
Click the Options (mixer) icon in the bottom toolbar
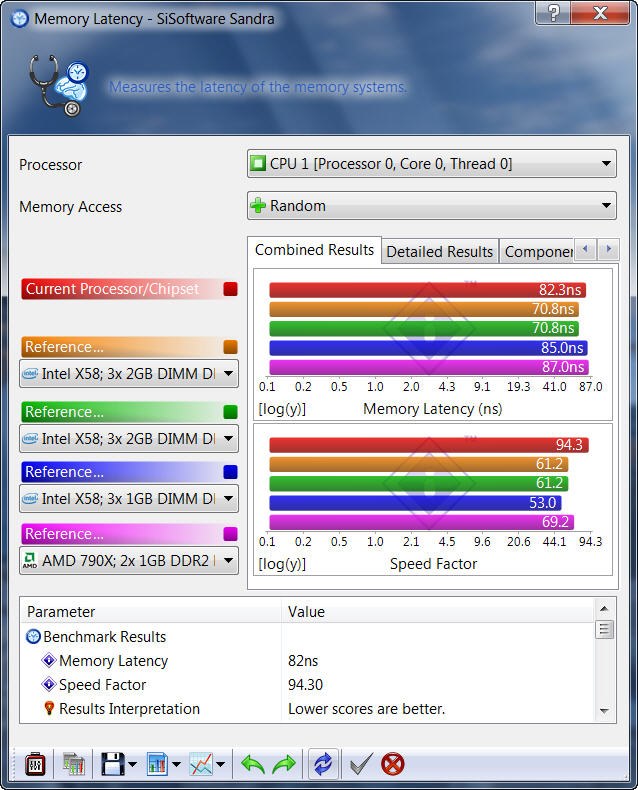[35, 764]
